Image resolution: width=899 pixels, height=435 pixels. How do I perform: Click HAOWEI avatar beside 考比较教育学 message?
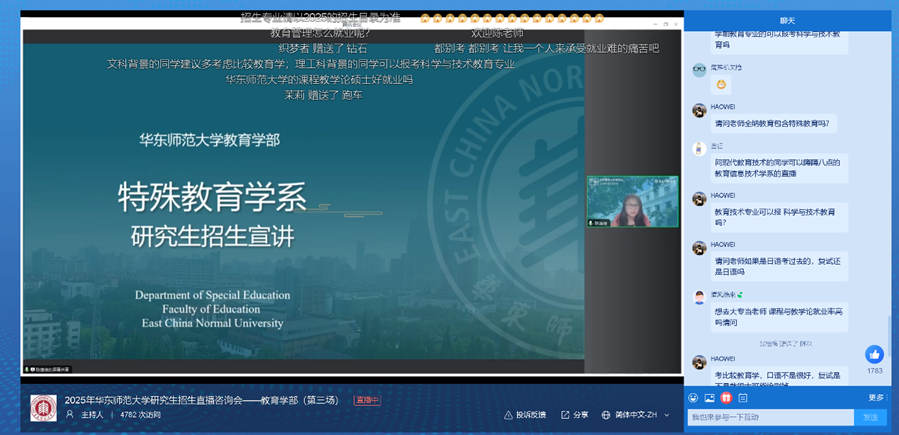tap(699, 362)
